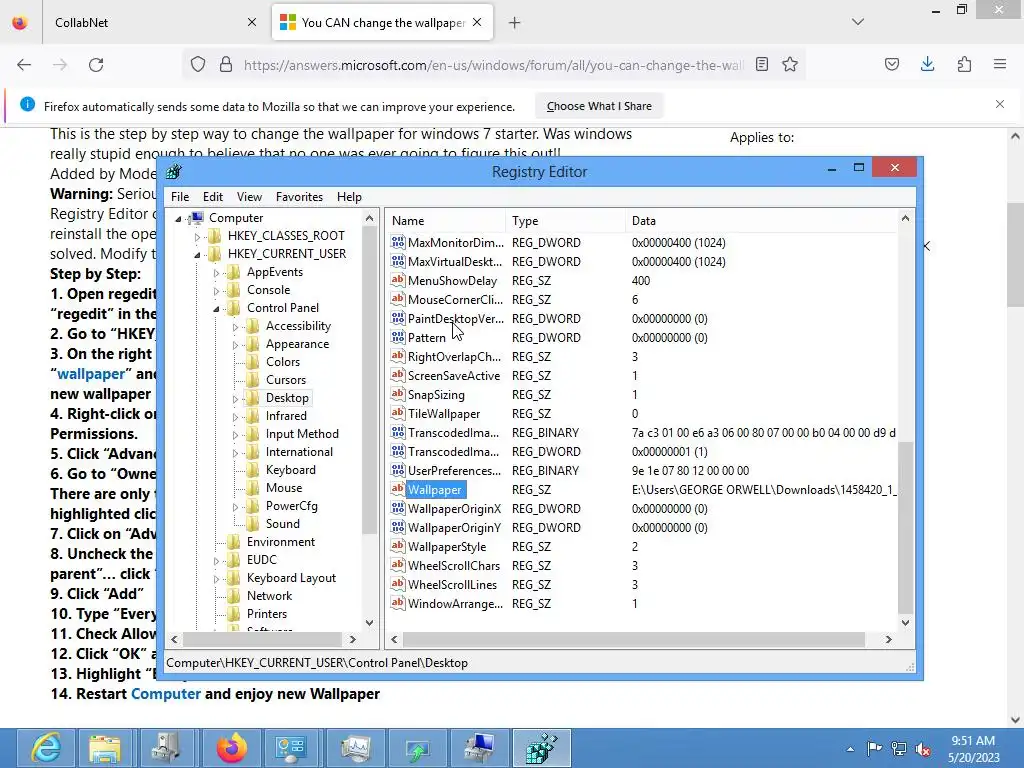Open the Registry Editor View menu
1024x768 pixels.
click(x=249, y=197)
